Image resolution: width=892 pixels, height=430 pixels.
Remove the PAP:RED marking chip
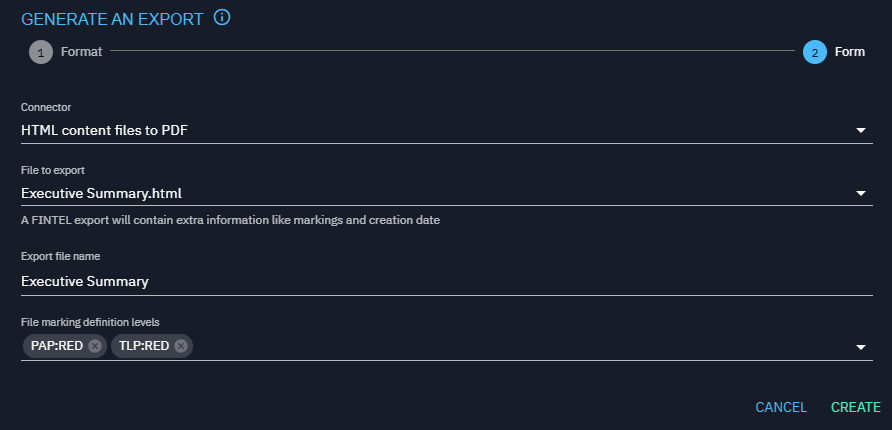[95, 346]
